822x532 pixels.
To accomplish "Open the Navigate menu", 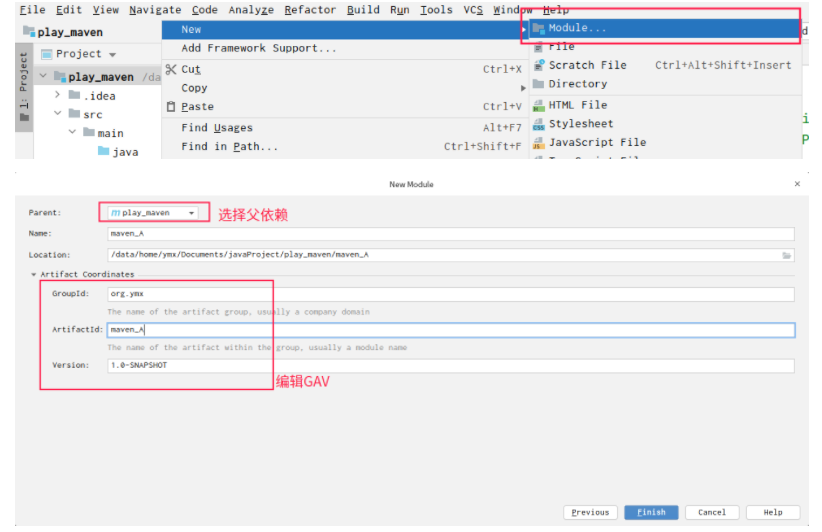I will [155, 10].
